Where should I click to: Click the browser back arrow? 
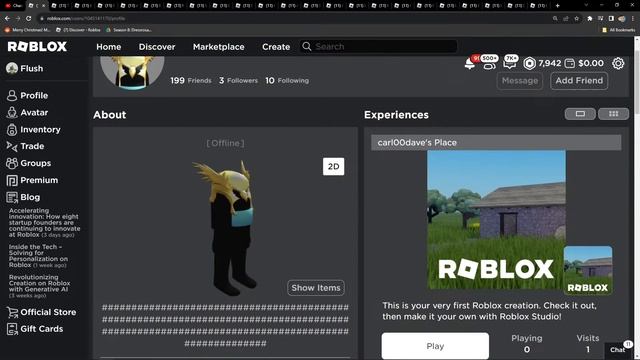[x=7, y=18]
